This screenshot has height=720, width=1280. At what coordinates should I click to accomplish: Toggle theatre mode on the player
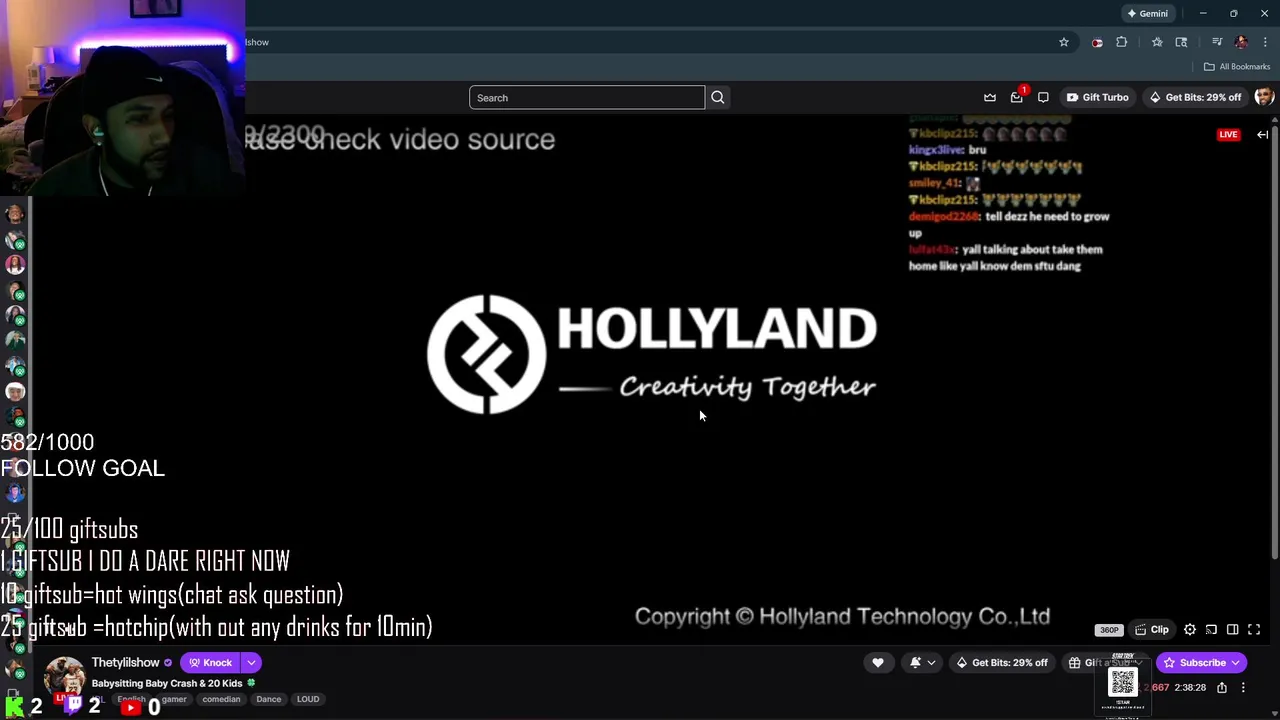[1232, 630]
